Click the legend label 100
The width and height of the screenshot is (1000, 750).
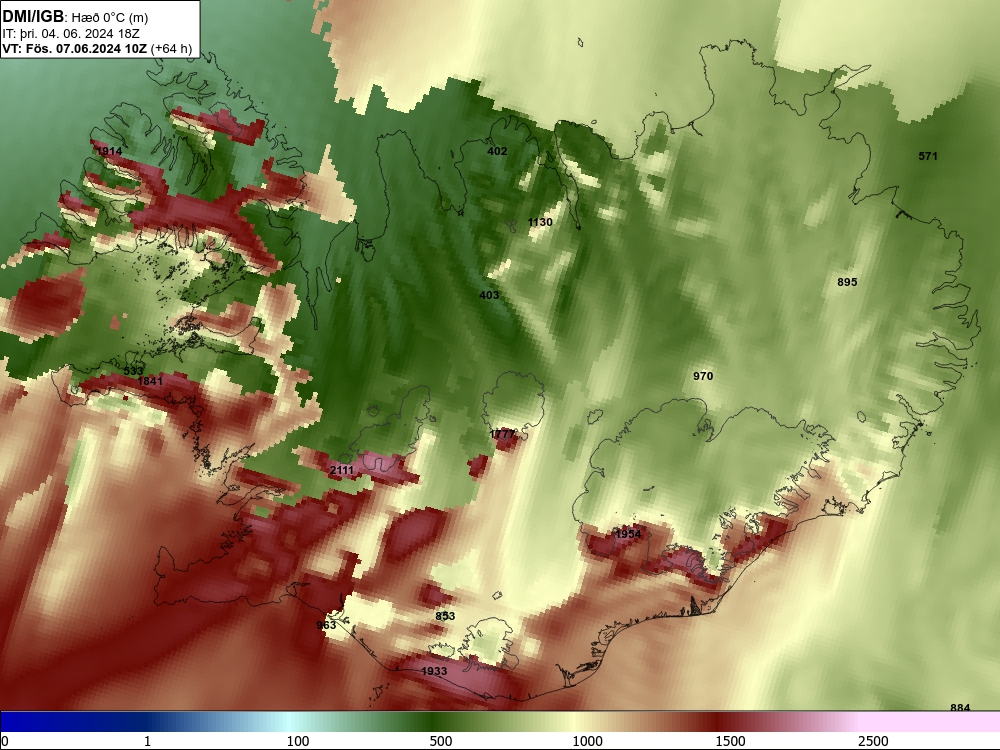pyautogui.click(x=298, y=741)
